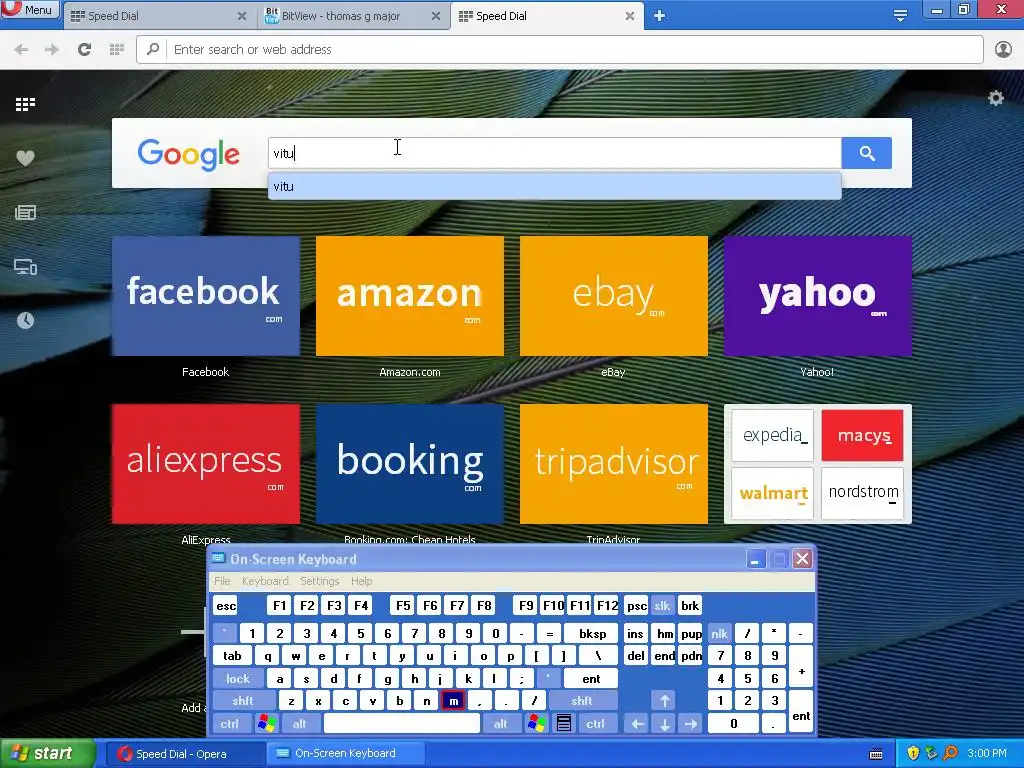Viewport: 1024px width, 768px height.
Task: Open synced Tabs from sidebar devices icon
Action: [25, 266]
